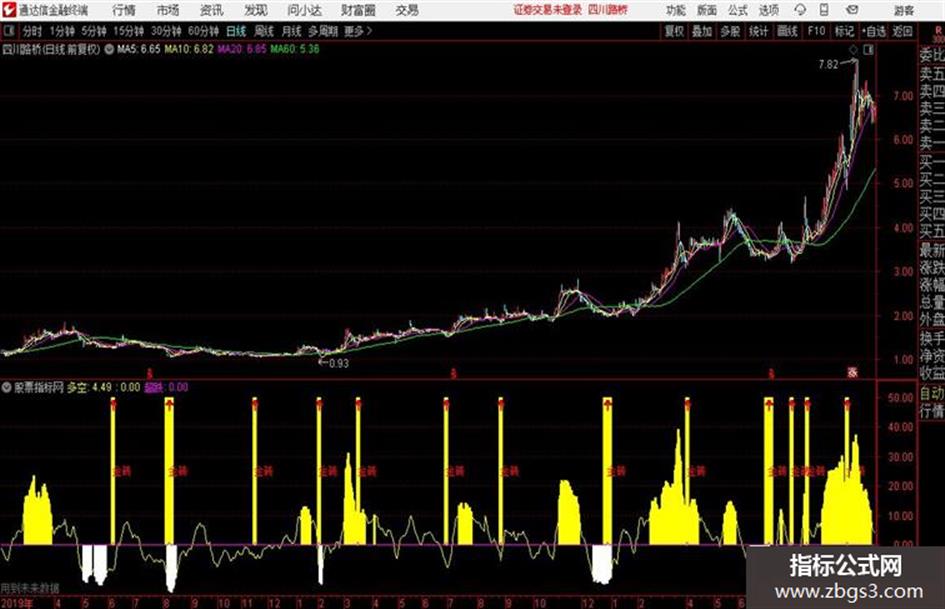Image resolution: width=945 pixels, height=609 pixels.
Task: Select the 多周期 multi-period view
Action: 323,31
